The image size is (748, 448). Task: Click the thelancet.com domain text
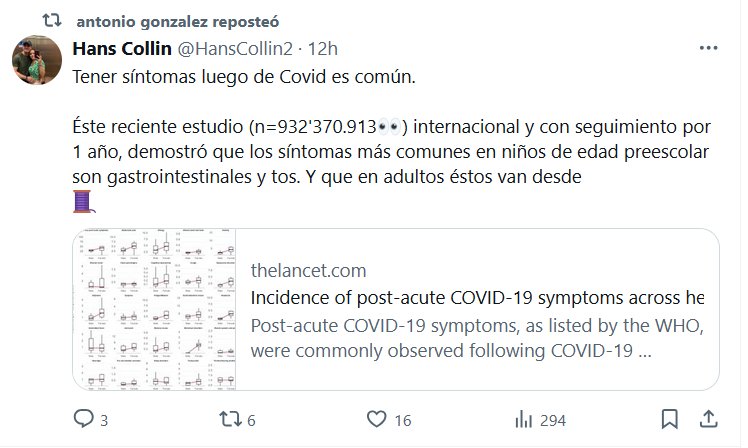click(308, 270)
